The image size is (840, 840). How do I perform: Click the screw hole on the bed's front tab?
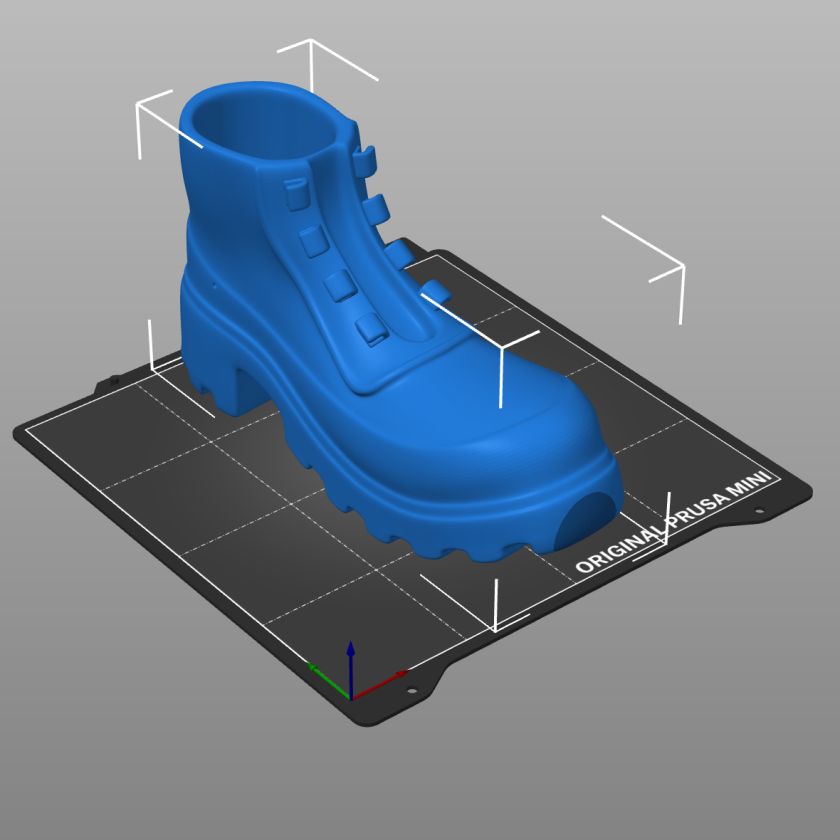tap(409, 691)
